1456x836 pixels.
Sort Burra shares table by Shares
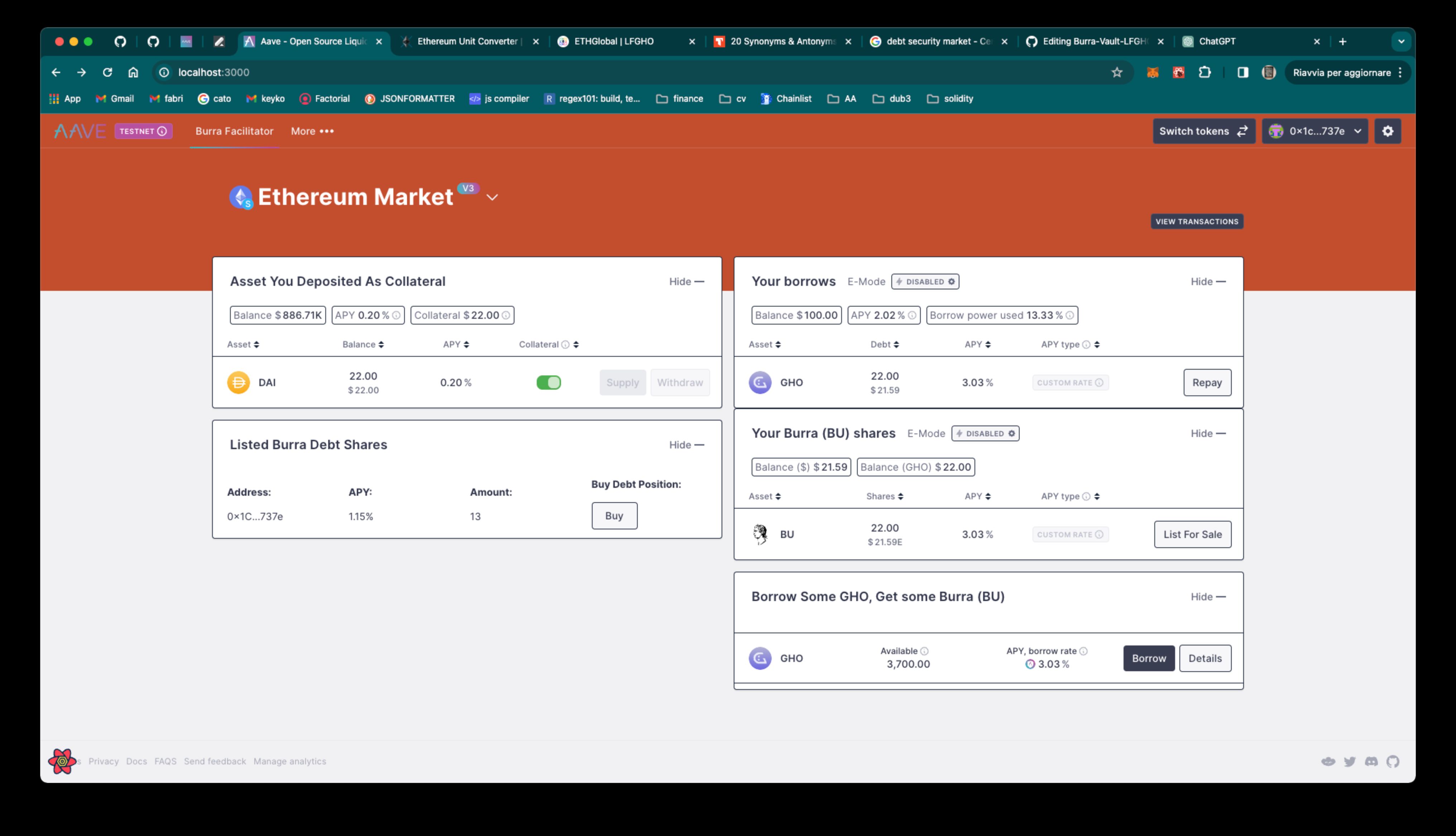885,496
